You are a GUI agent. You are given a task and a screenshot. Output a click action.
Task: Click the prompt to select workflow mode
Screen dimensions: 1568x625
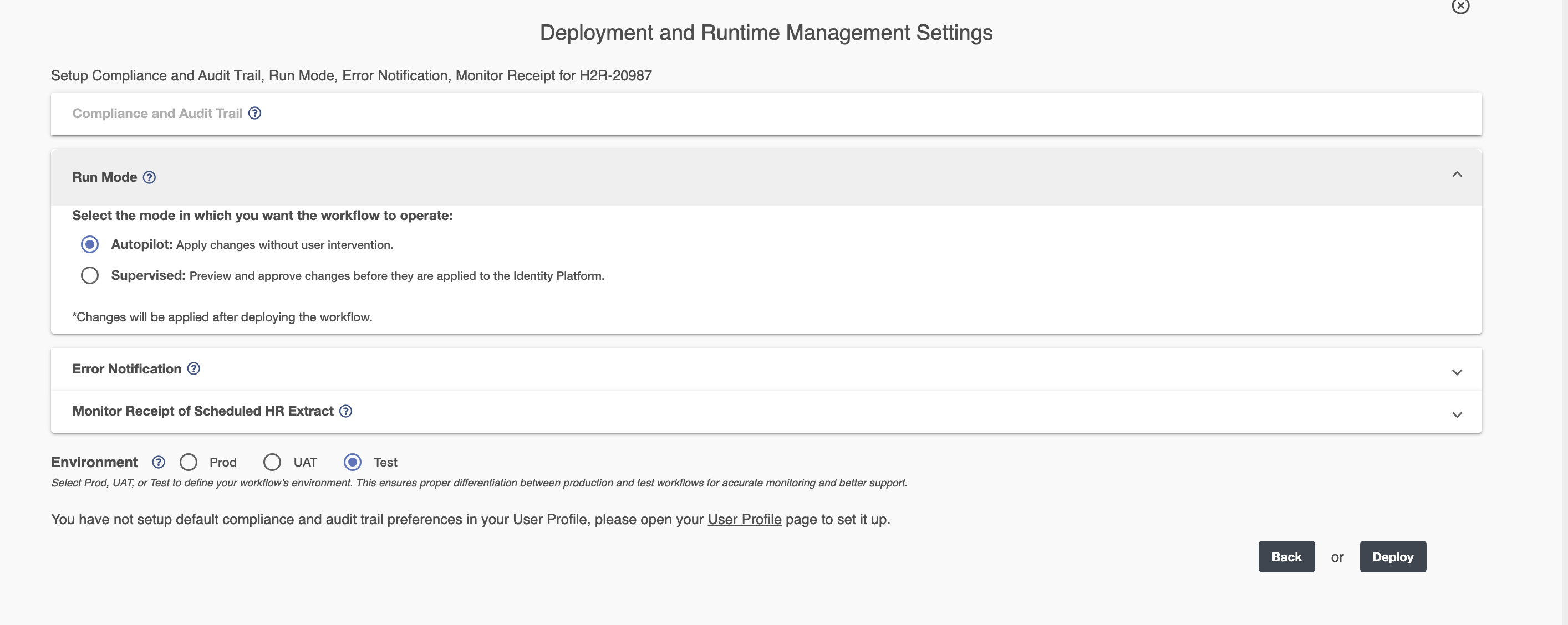point(262,216)
